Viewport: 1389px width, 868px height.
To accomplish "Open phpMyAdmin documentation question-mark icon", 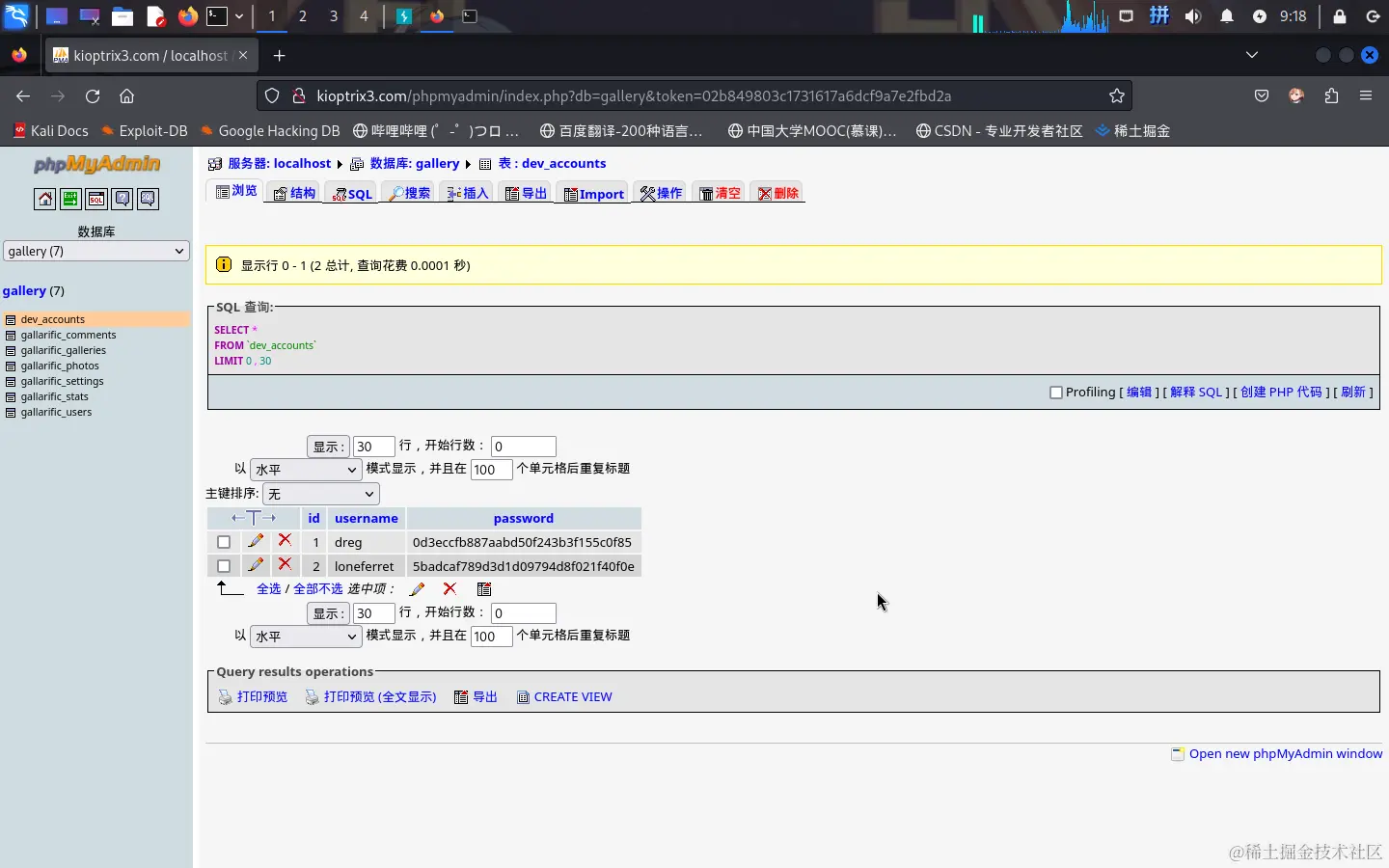I will coord(123,199).
